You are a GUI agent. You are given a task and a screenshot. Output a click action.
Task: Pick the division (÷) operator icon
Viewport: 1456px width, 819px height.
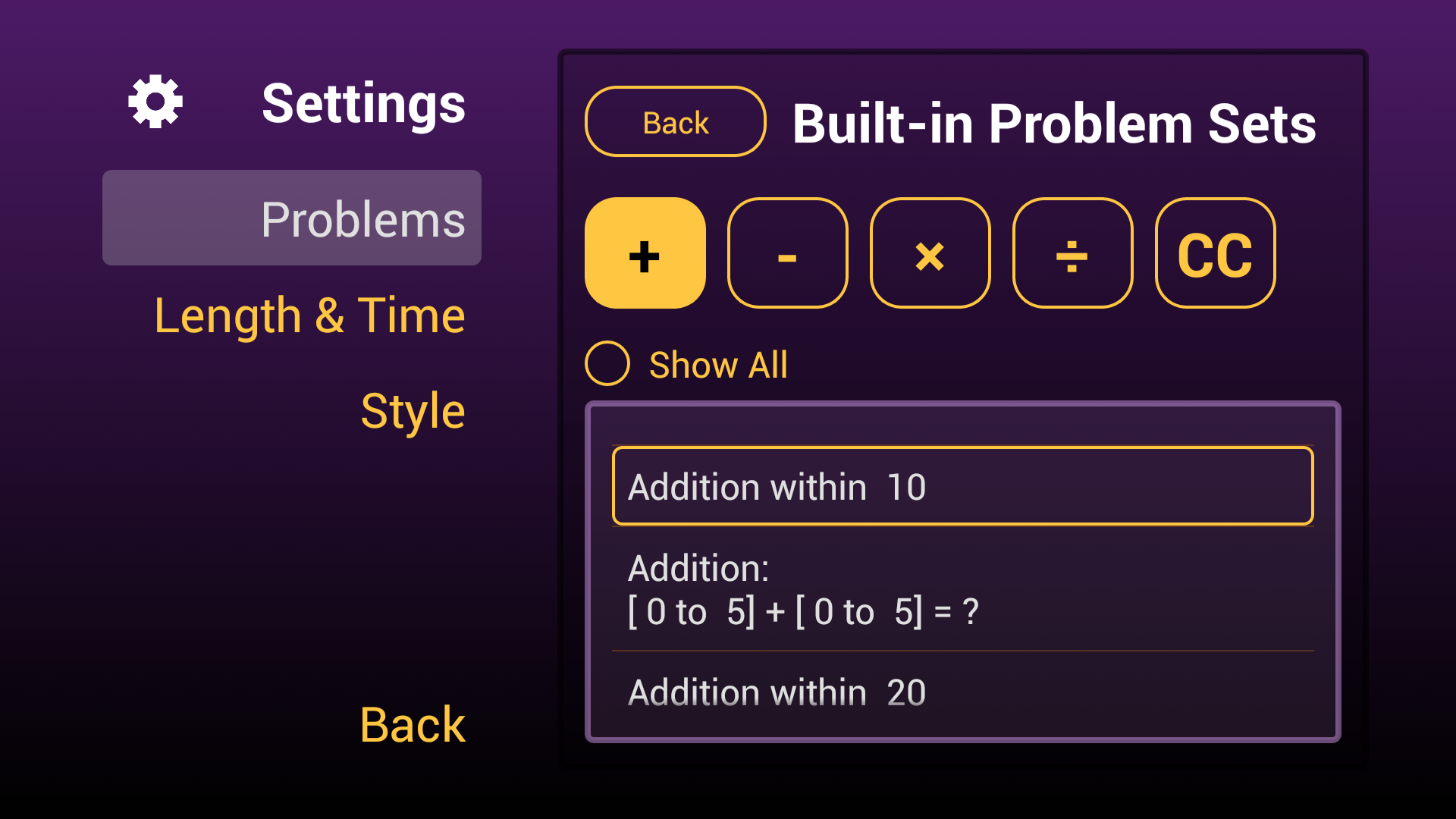(1072, 253)
